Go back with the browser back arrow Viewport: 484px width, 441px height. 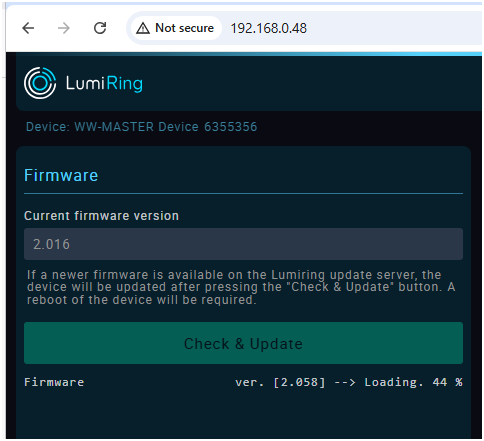pos(28,28)
